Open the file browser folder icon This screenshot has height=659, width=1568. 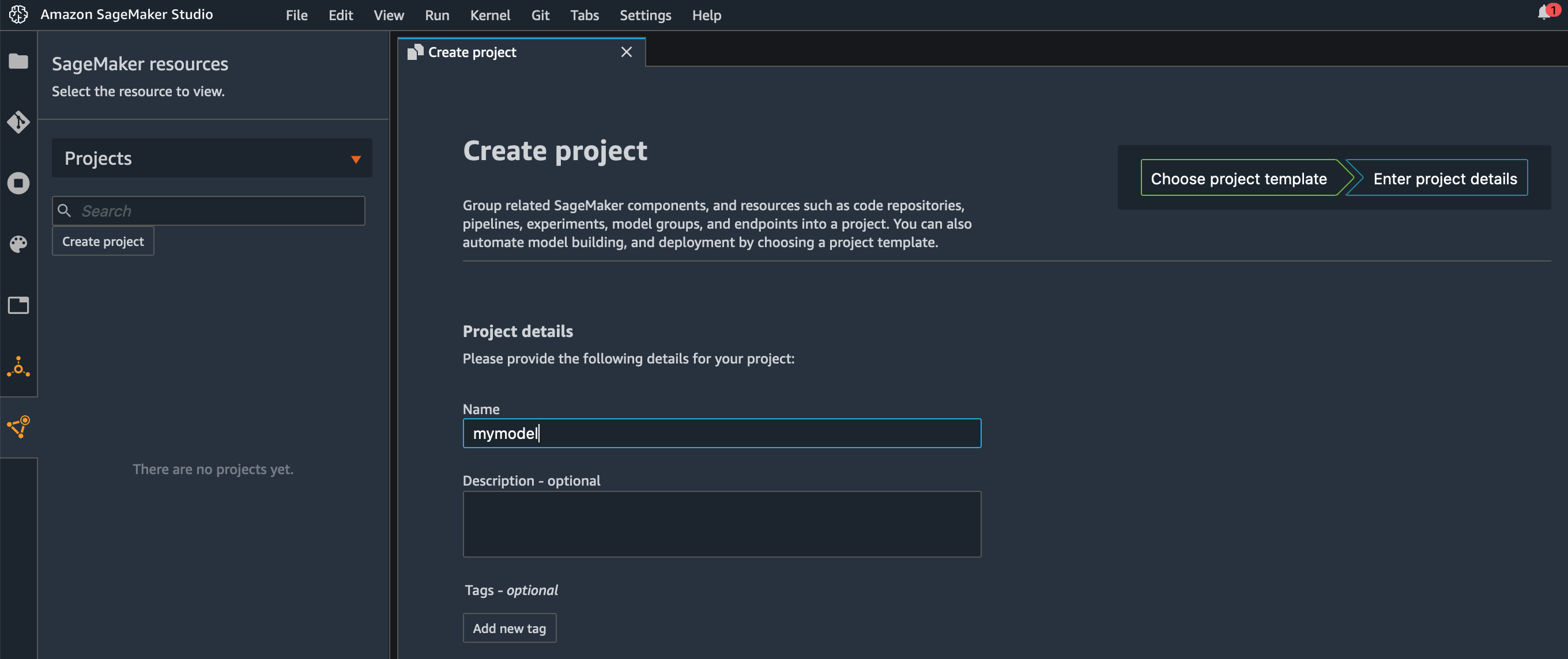coord(18,62)
